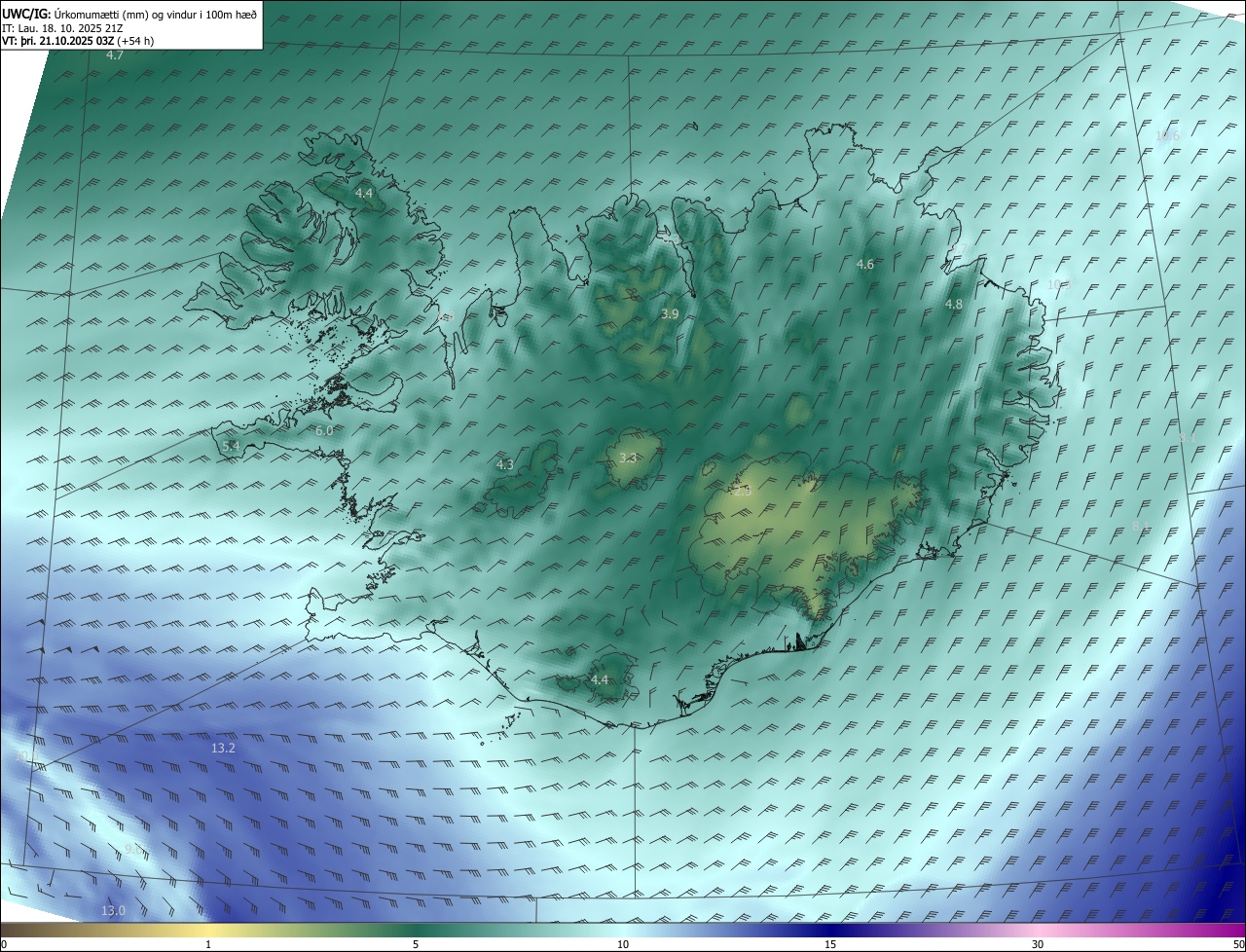Click the 6.0 value label on the map
Screen dimensions: 1246x952
coord(324,430)
